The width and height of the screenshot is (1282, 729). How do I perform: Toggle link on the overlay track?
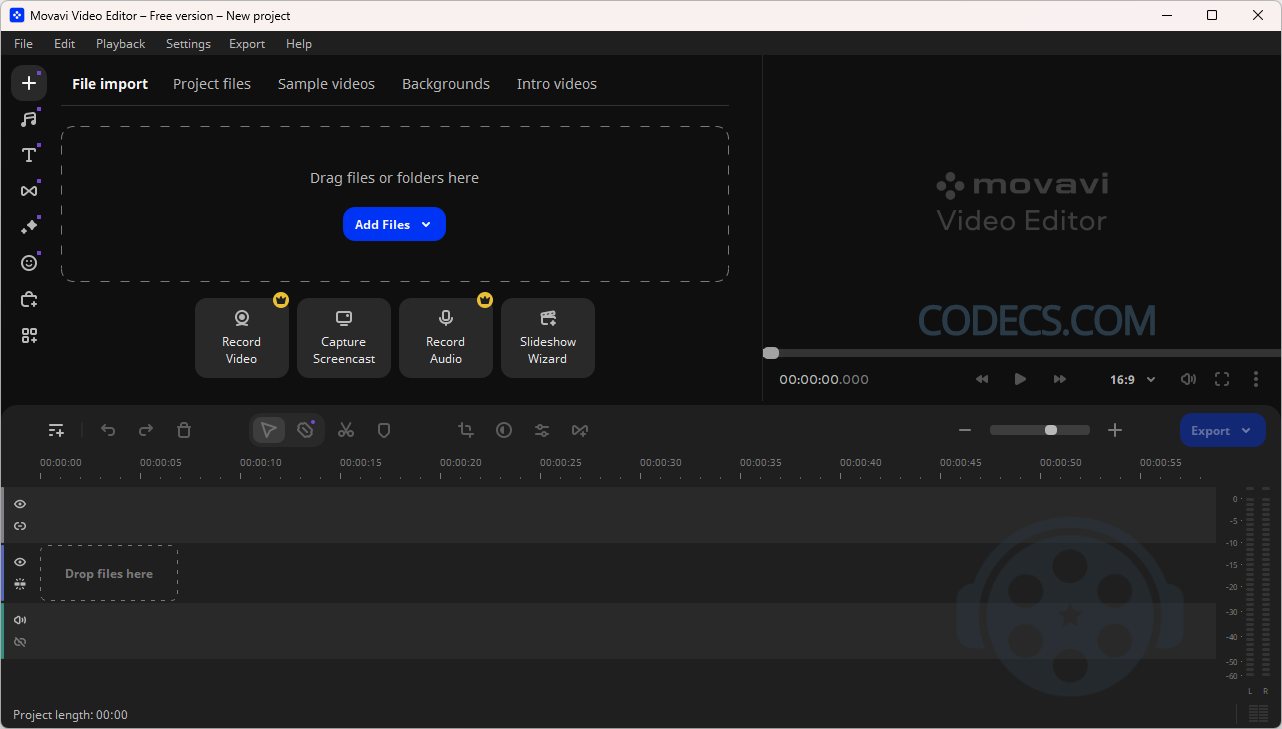[x=20, y=526]
